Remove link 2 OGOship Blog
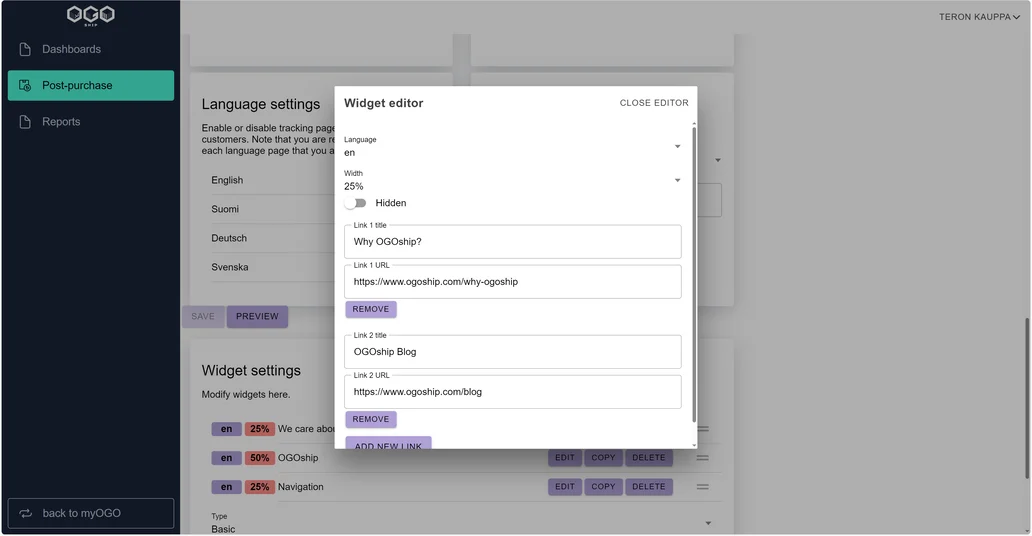The height and width of the screenshot is (536, 1032). [371, 419]
